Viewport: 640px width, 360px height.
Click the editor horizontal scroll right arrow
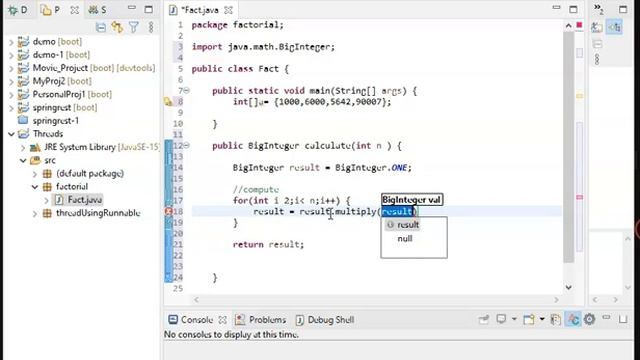click(x=556, y=300)
